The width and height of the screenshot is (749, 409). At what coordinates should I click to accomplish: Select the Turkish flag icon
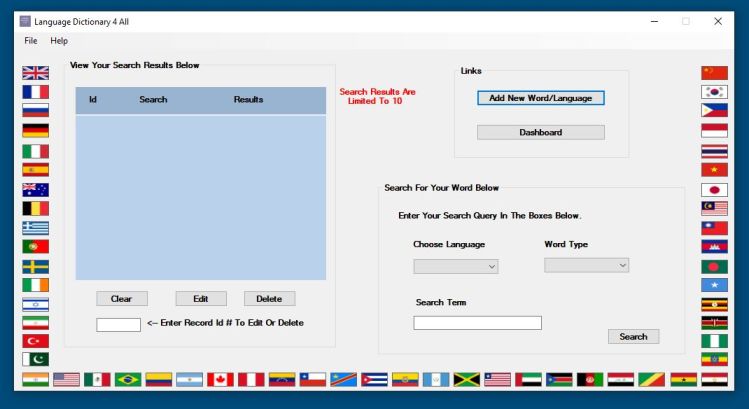coord(35,340)
